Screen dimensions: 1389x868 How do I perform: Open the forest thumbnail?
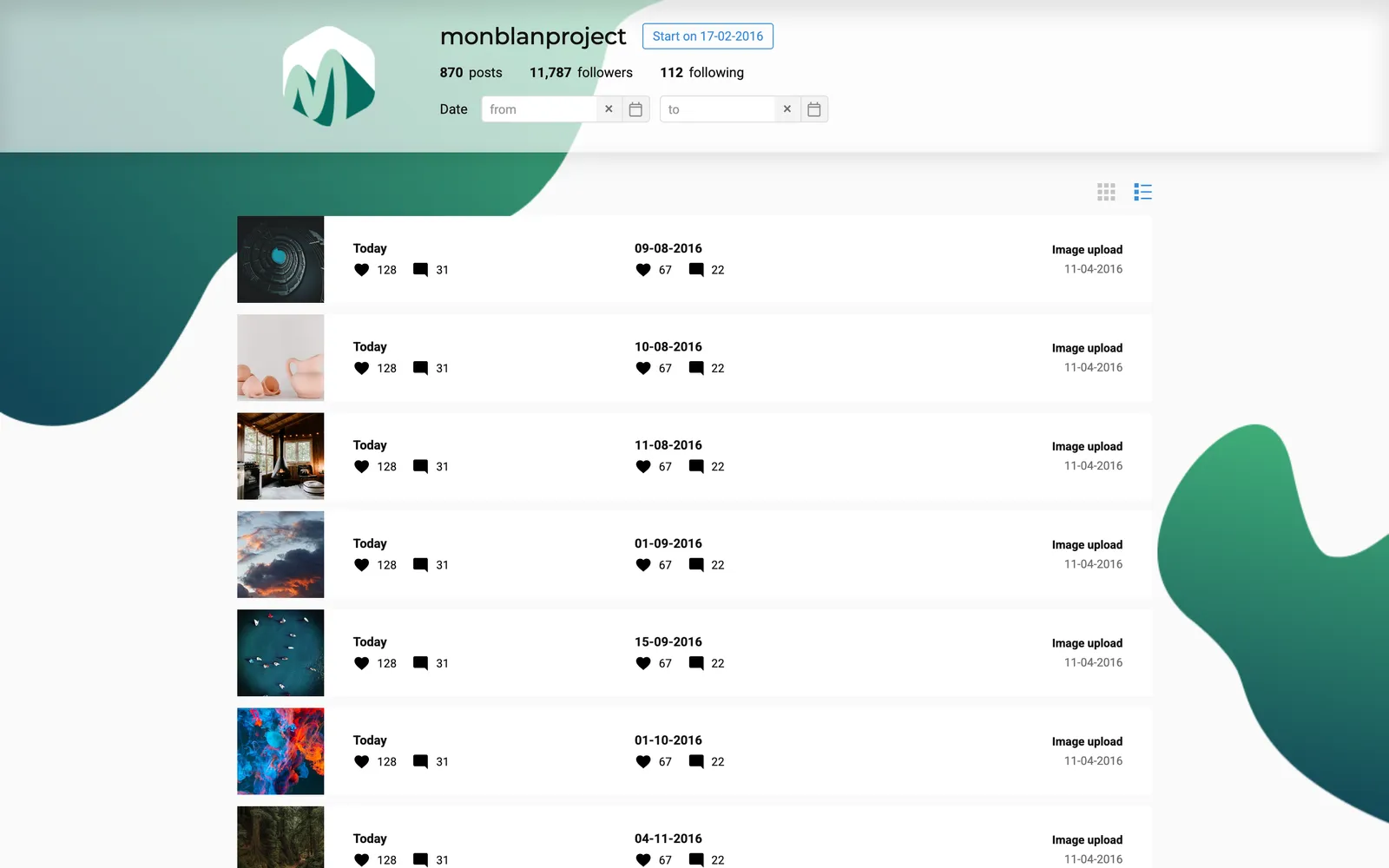click(x=280, y=837)
